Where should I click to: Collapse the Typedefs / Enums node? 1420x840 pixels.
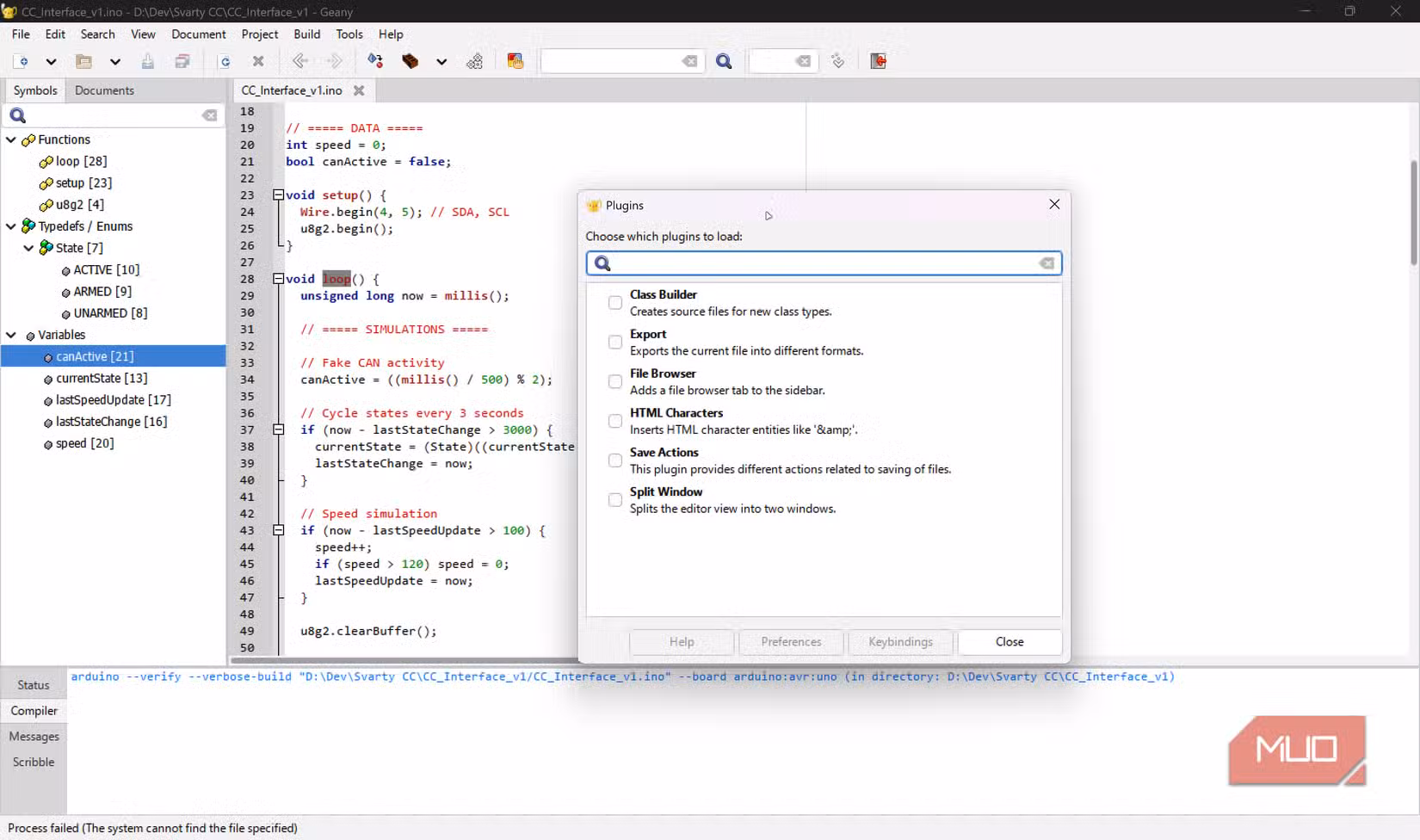pyautogui.click(x=11, y=226)
